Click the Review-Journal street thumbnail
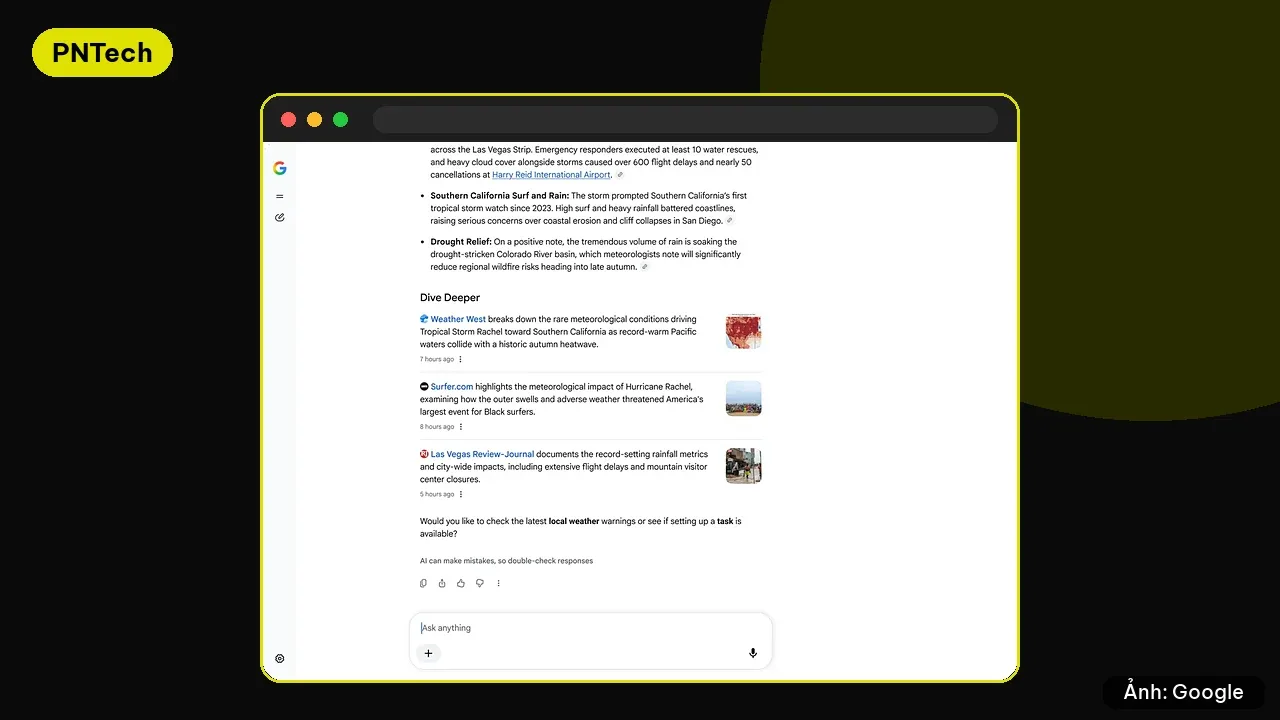This screenshot has height=720, width=1280. [x=743, y=466]
